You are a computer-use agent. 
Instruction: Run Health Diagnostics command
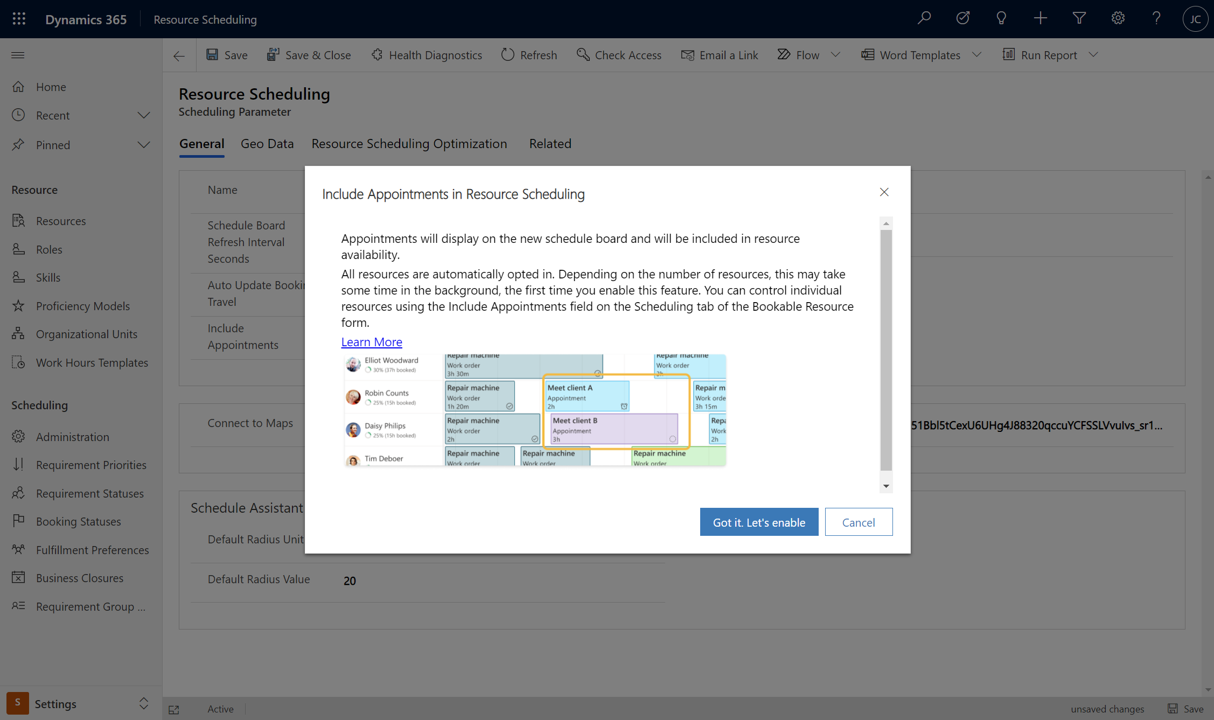[x=426, y=55]
